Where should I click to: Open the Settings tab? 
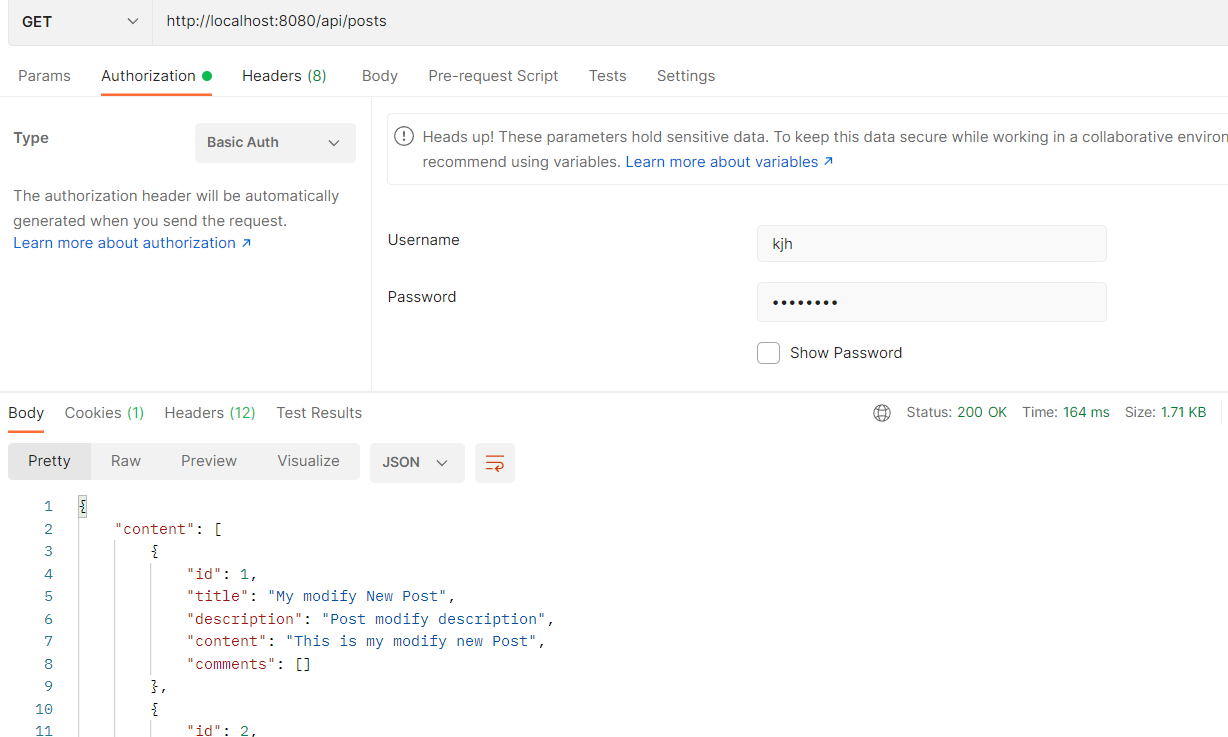click(x=686, y=76)
